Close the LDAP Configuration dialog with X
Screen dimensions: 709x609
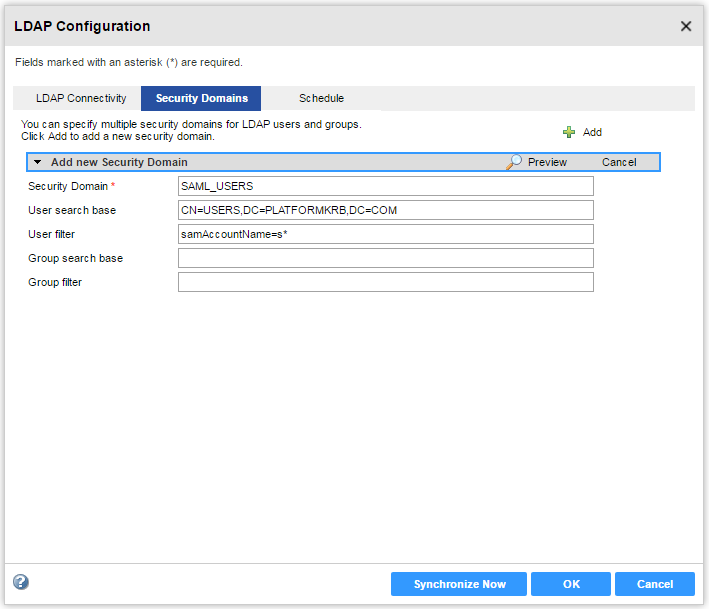click(x=686, y=26)
